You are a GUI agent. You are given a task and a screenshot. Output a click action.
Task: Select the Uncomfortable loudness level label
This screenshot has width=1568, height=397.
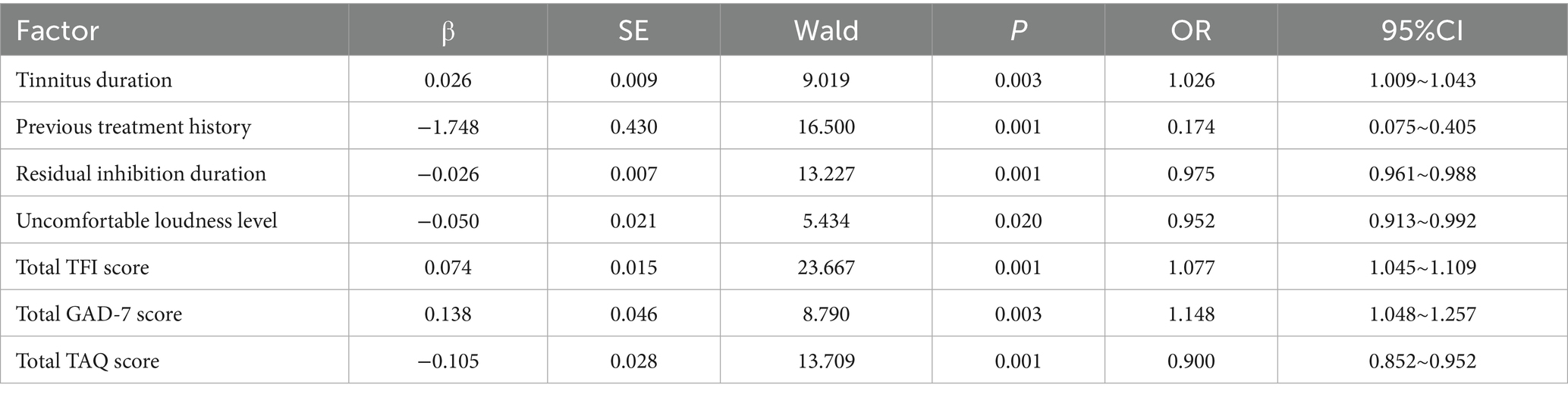click(146, 220)
